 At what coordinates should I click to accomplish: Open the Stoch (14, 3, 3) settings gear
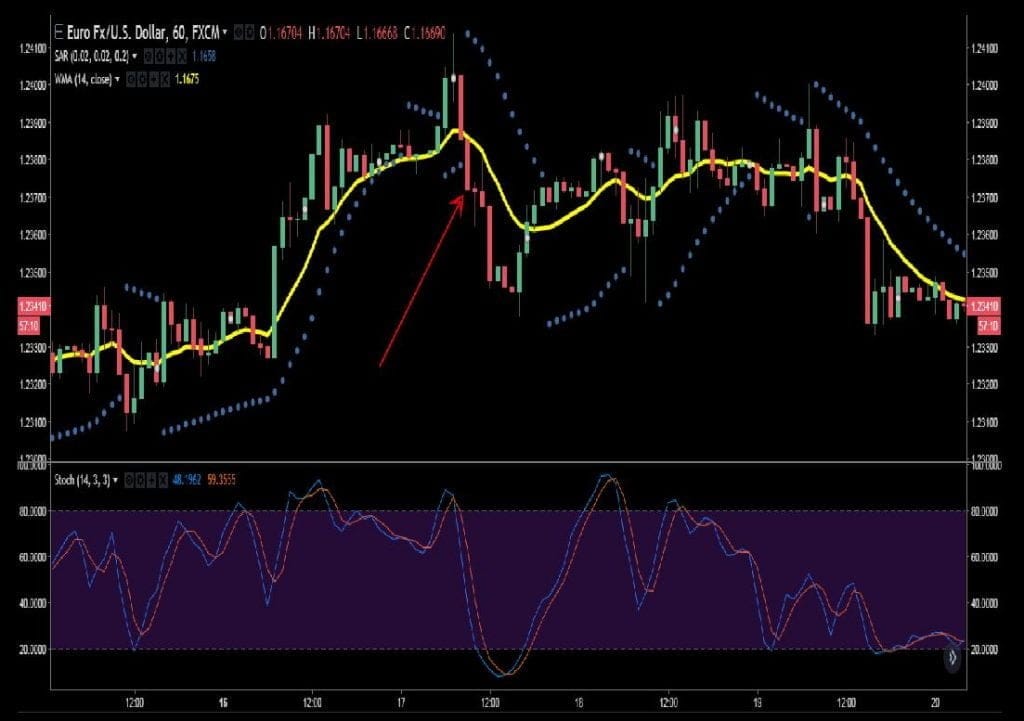click(140, 480)
